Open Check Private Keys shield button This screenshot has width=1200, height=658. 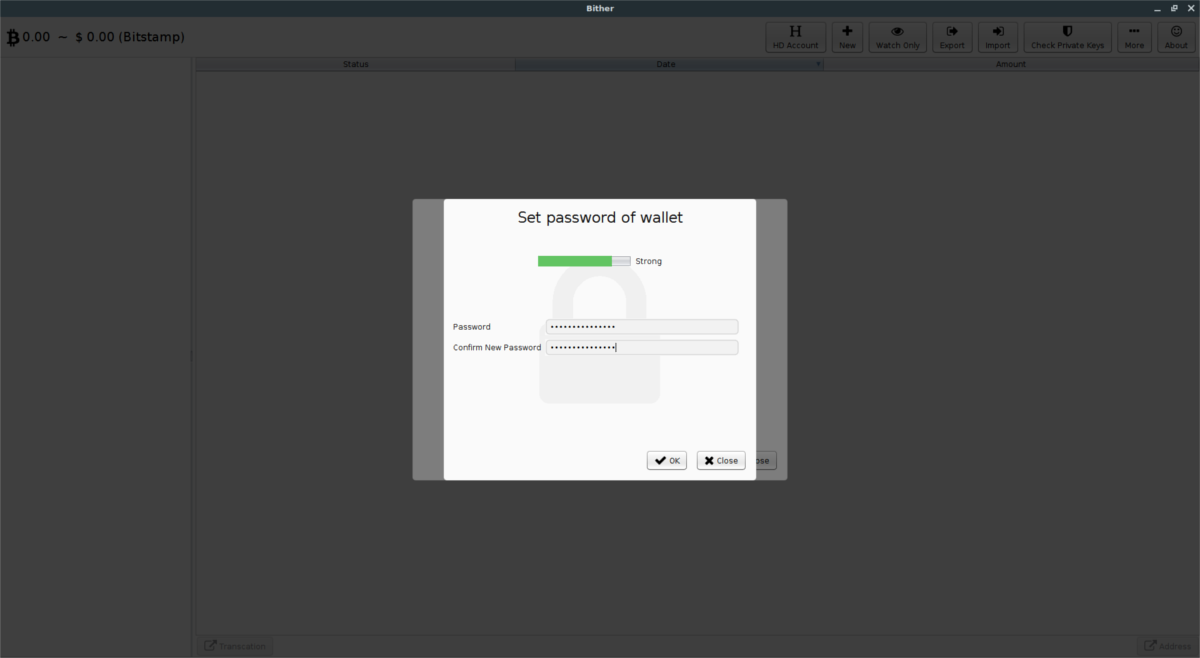pyautogui.click(x=1067, y=37)
